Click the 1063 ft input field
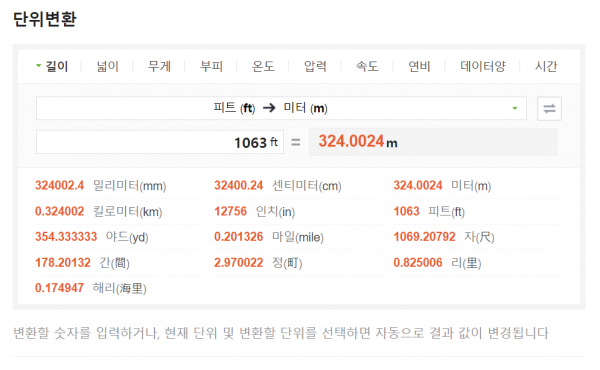600x370 pixels. pos(160,142)
